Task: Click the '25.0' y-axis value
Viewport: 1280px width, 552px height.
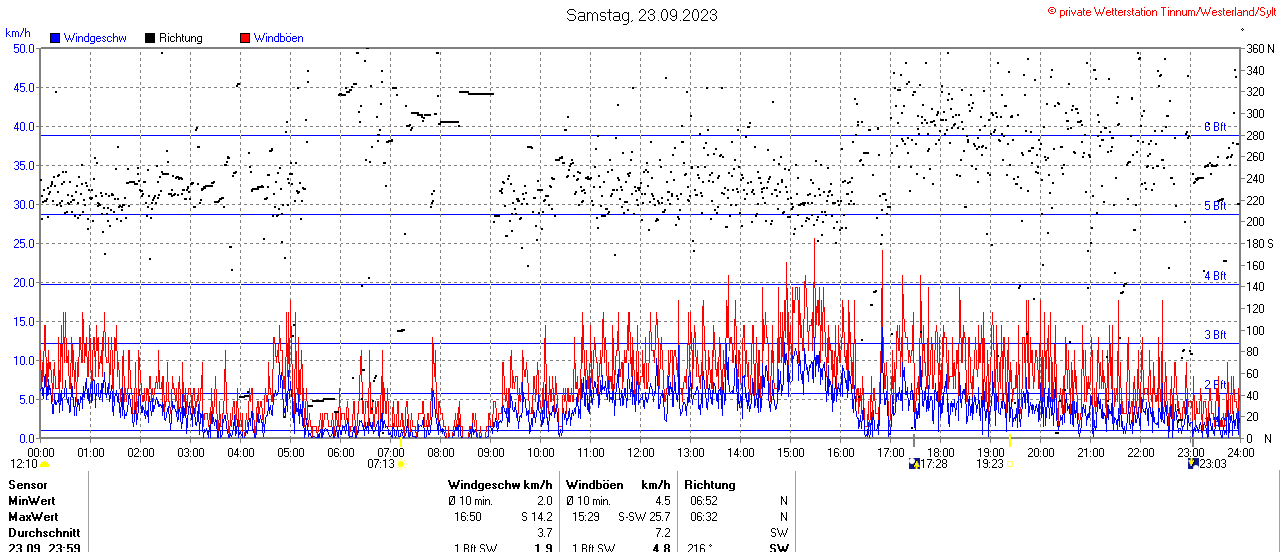Action: point(24,243)
